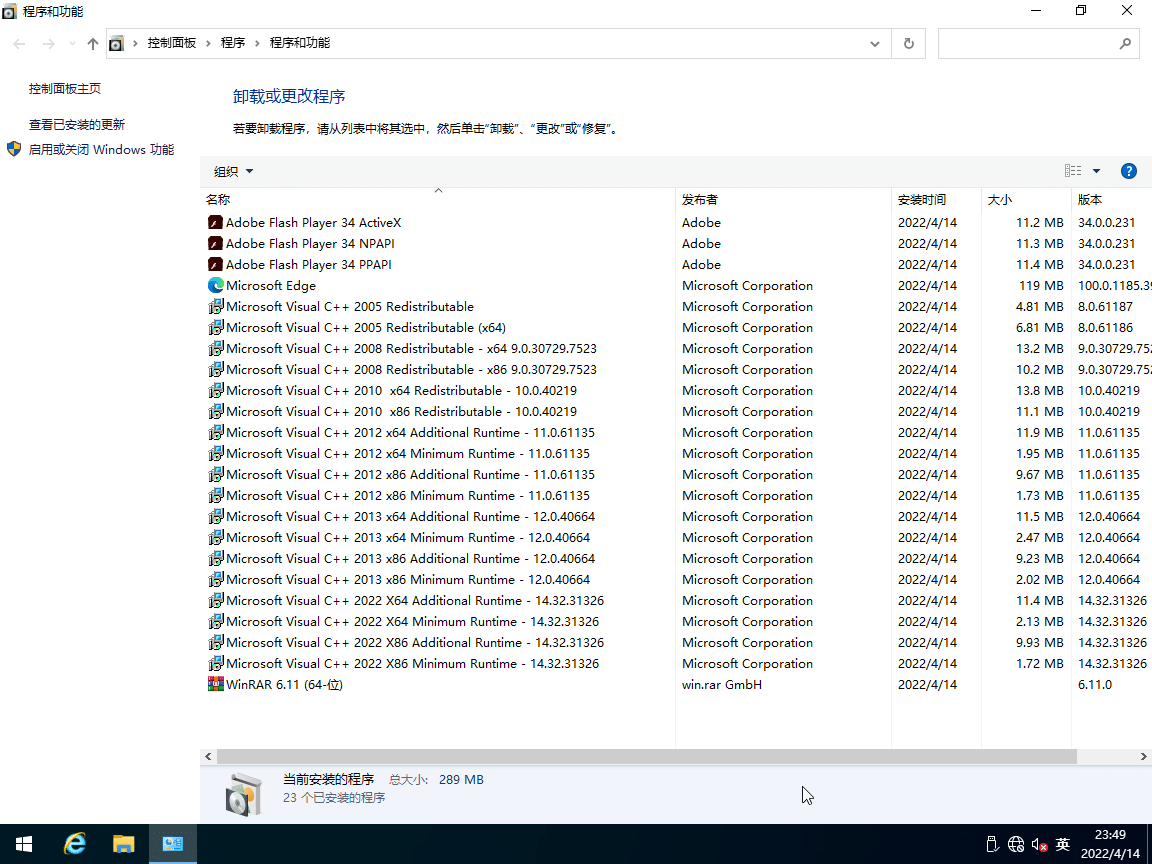Open 启用或关闭 Windows 功能 link

[101, 150]
